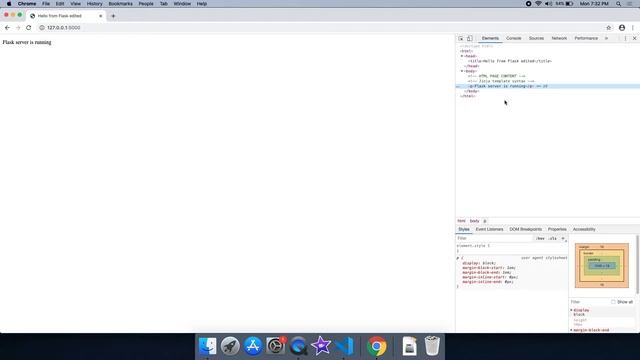This screenshot has height=360, width=640.
Task: Toggle the device toolbar icon in DevTools
Action: point(469,38)
